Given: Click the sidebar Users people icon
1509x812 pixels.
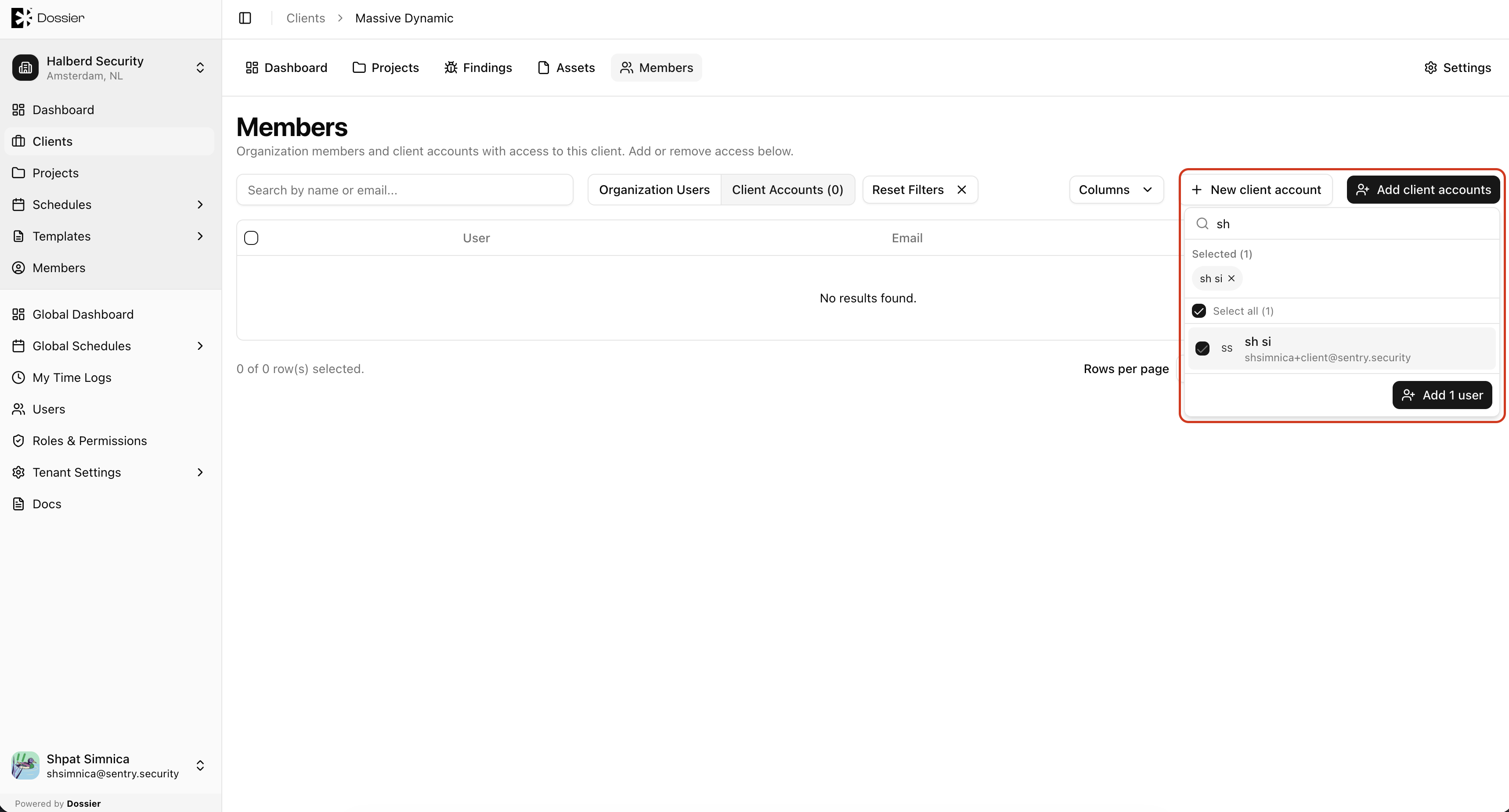Looking at the screenshot, I should (x=19, y=409).
